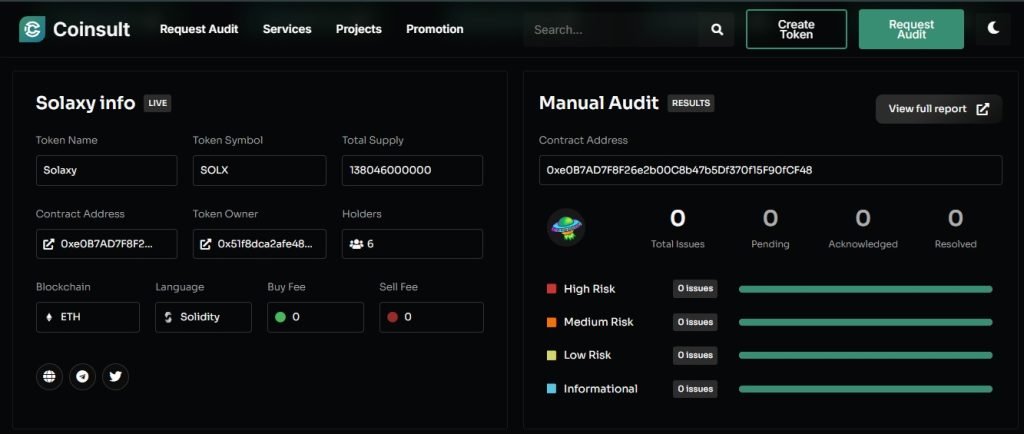Click the ETH blockchain text

[71, 317]
